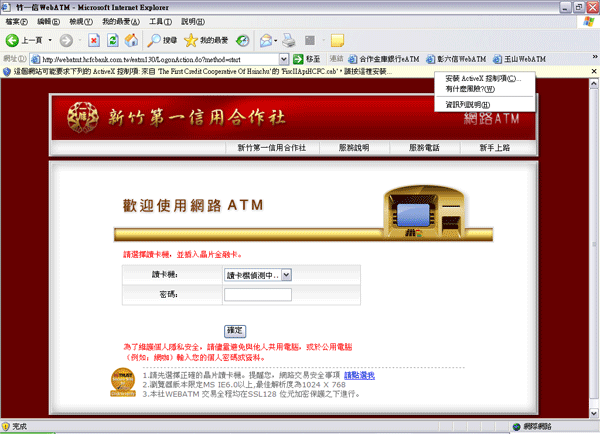Click the ActiveX information bar message
The image size is (600, 434).
pos(203,72)
